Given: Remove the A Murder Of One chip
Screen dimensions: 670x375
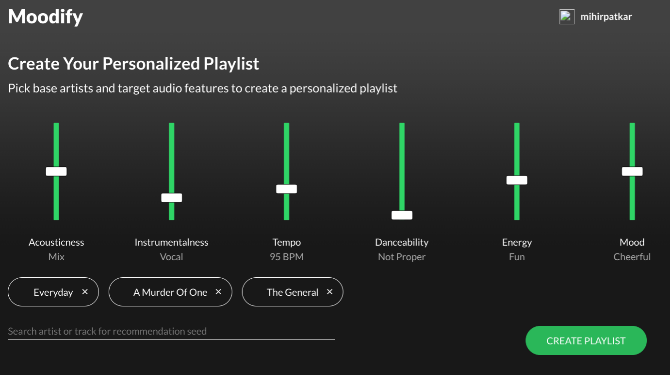Looking at the screenshot, I should [218, 292].
